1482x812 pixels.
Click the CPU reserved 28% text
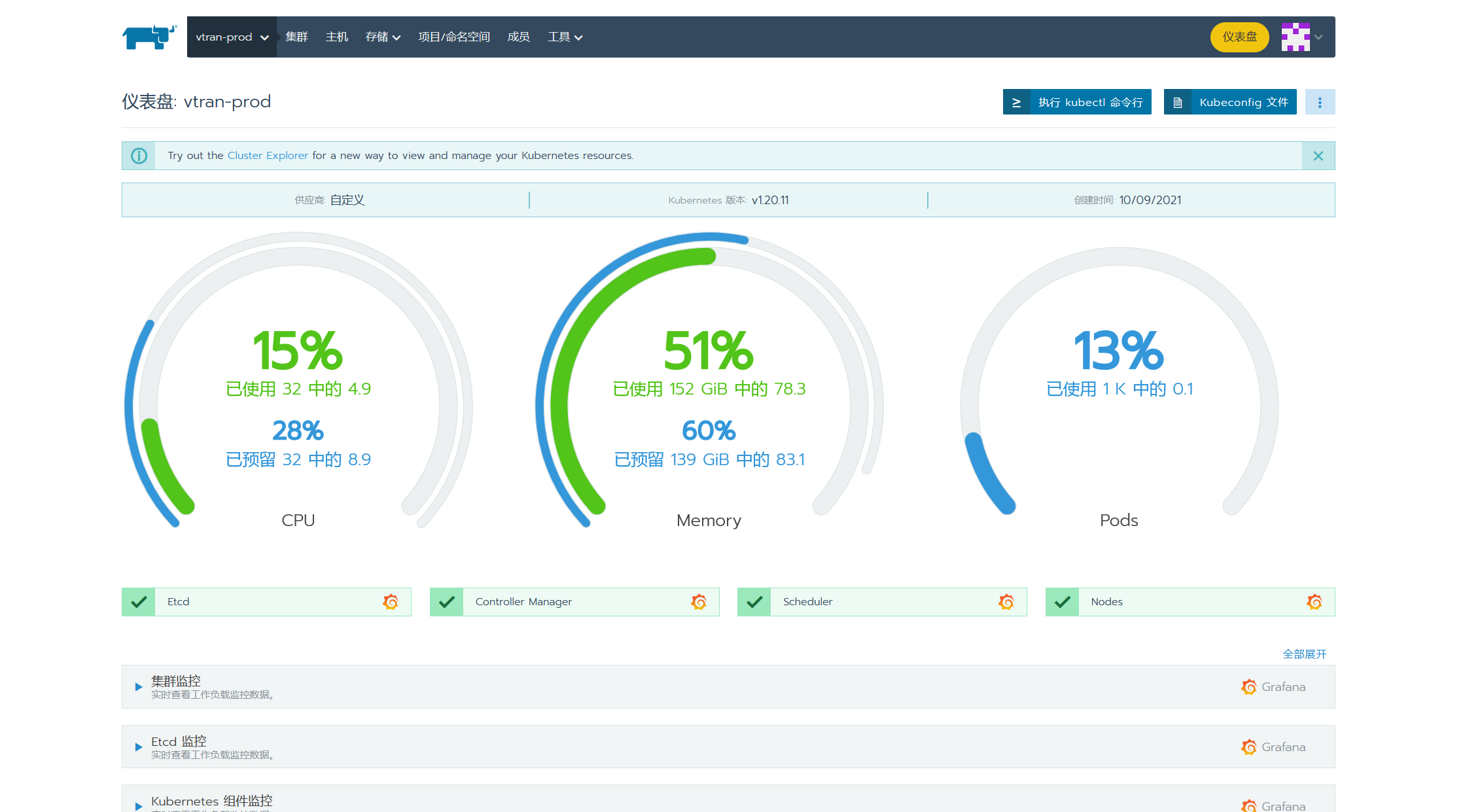[298, 431]
